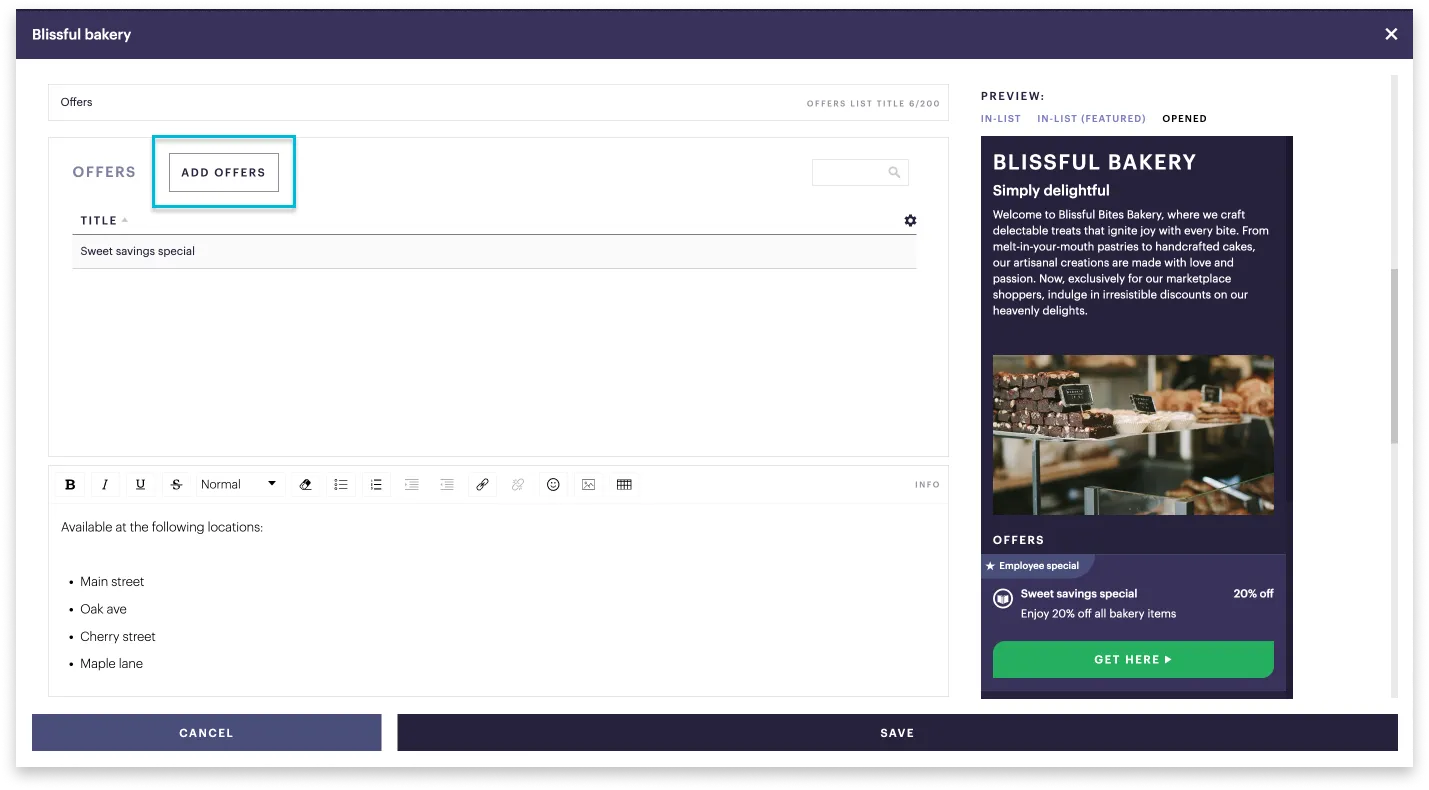
Task: Click the 'Maple lane' bullet in editor
Action: click(111, 664)
